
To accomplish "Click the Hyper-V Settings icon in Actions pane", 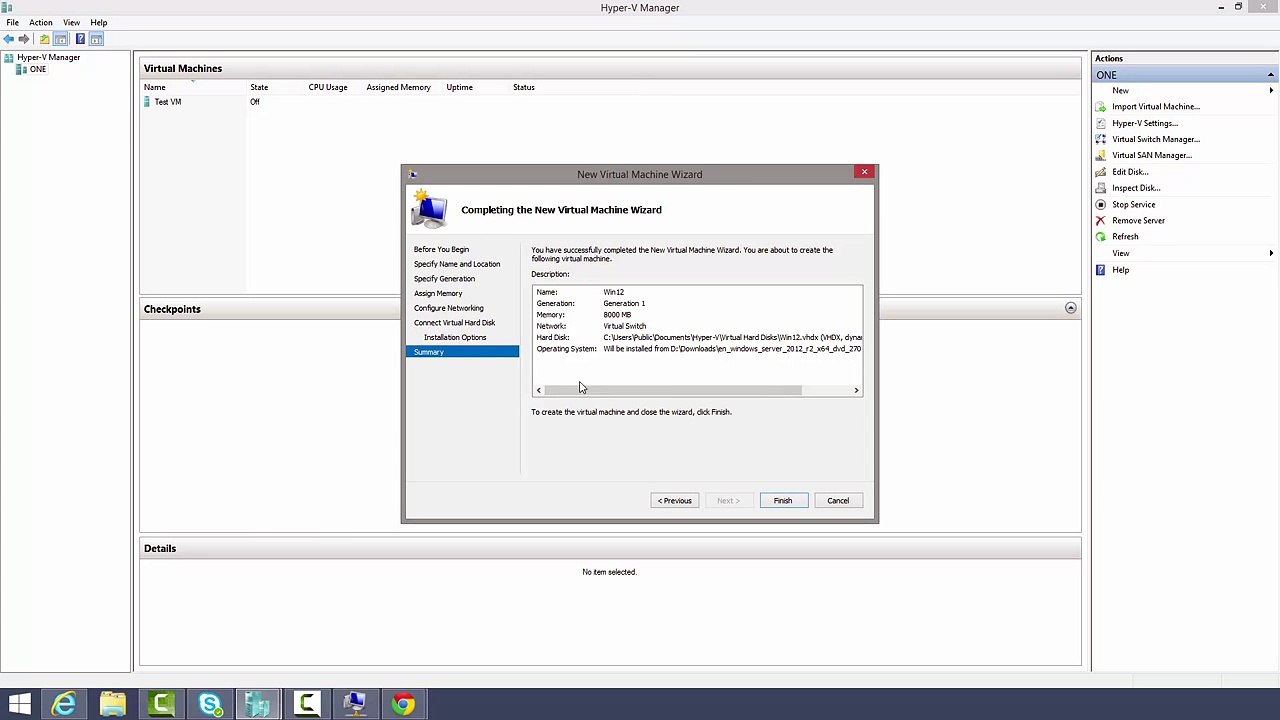I will coord(1101,123).
